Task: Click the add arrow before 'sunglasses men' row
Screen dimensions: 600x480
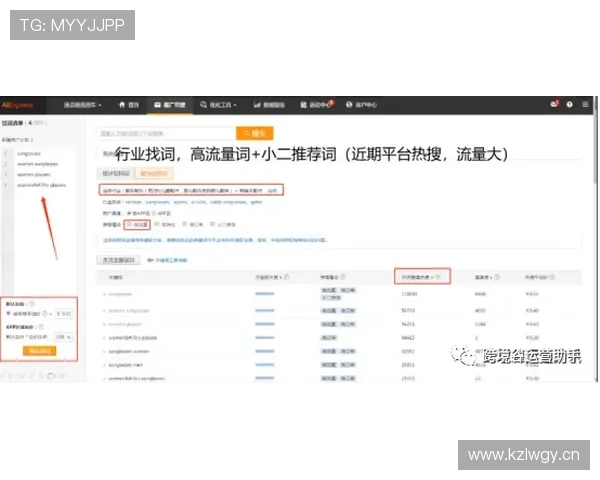Action: (x=104, y=365)
